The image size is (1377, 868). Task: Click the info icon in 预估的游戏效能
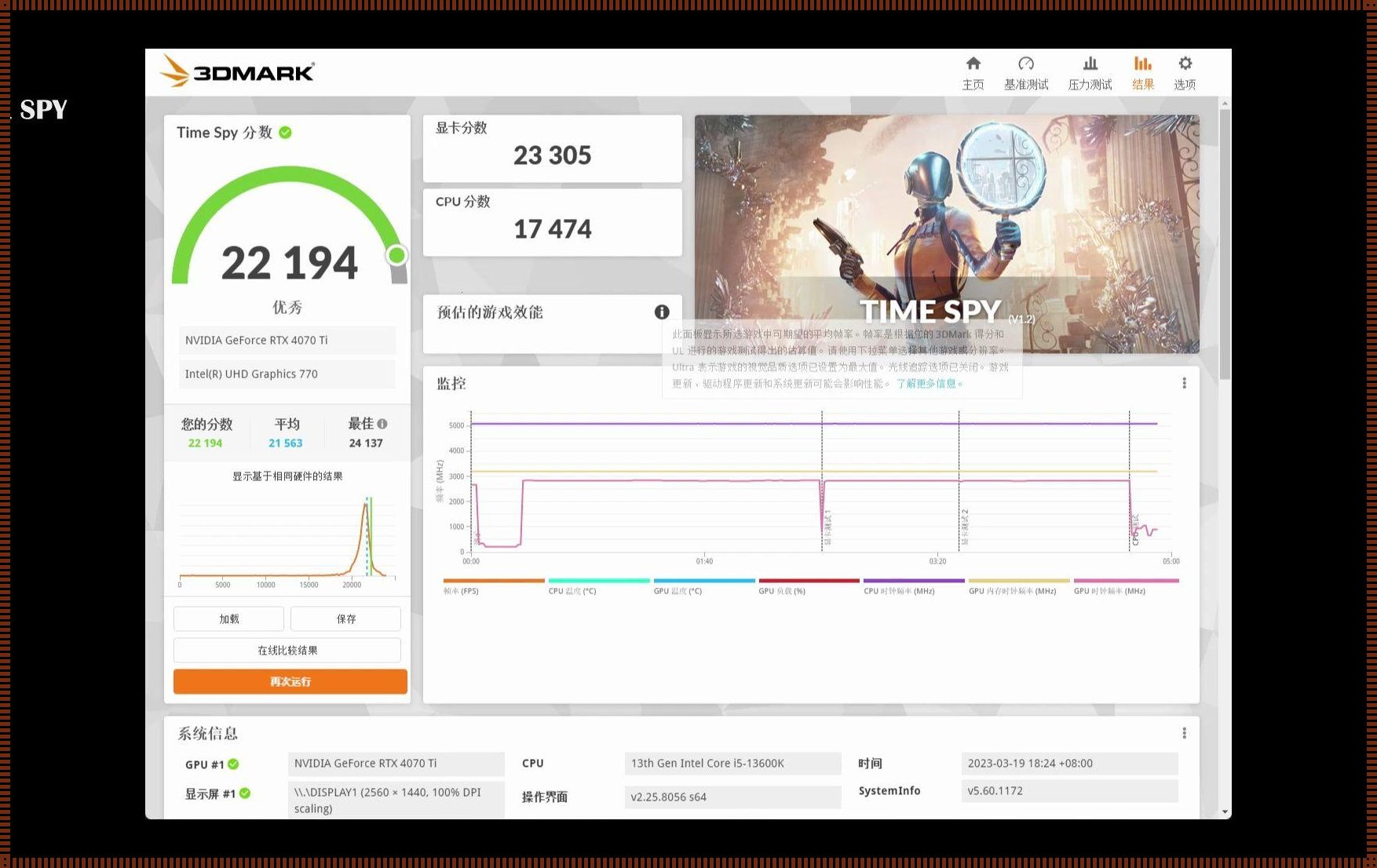click(662, 312)
